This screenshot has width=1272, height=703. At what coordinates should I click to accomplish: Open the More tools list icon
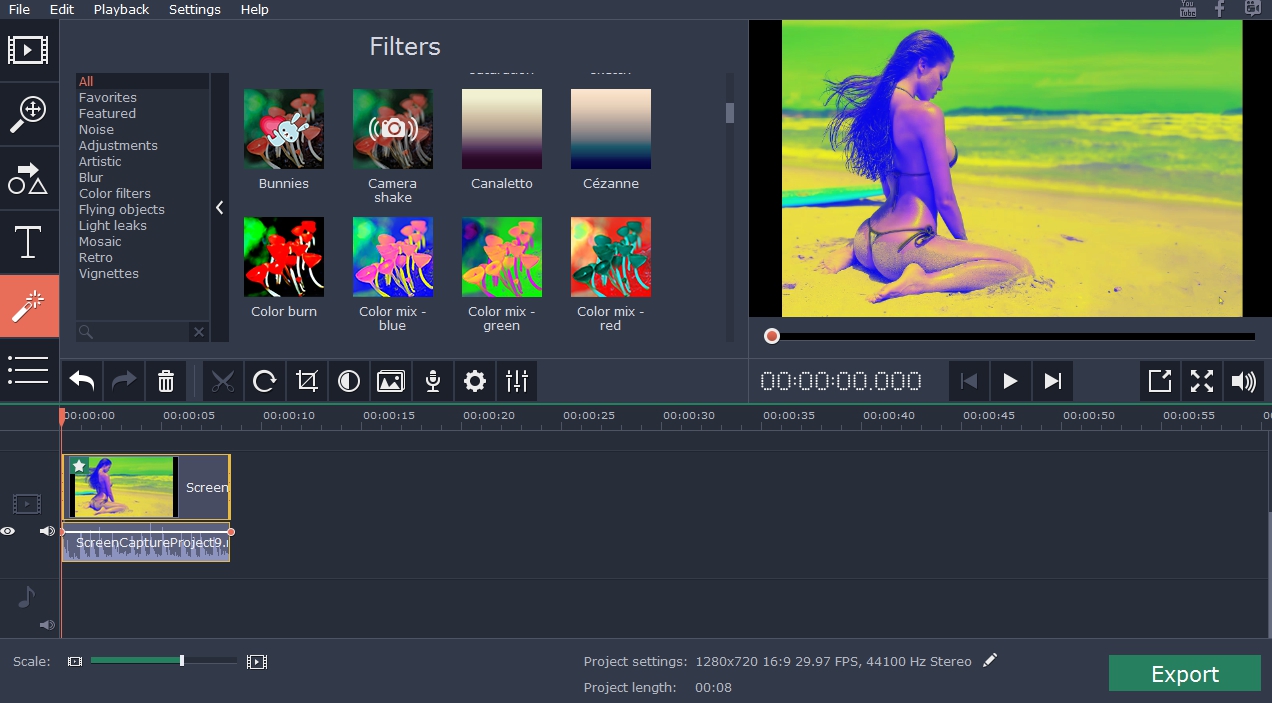pos(28,370)
